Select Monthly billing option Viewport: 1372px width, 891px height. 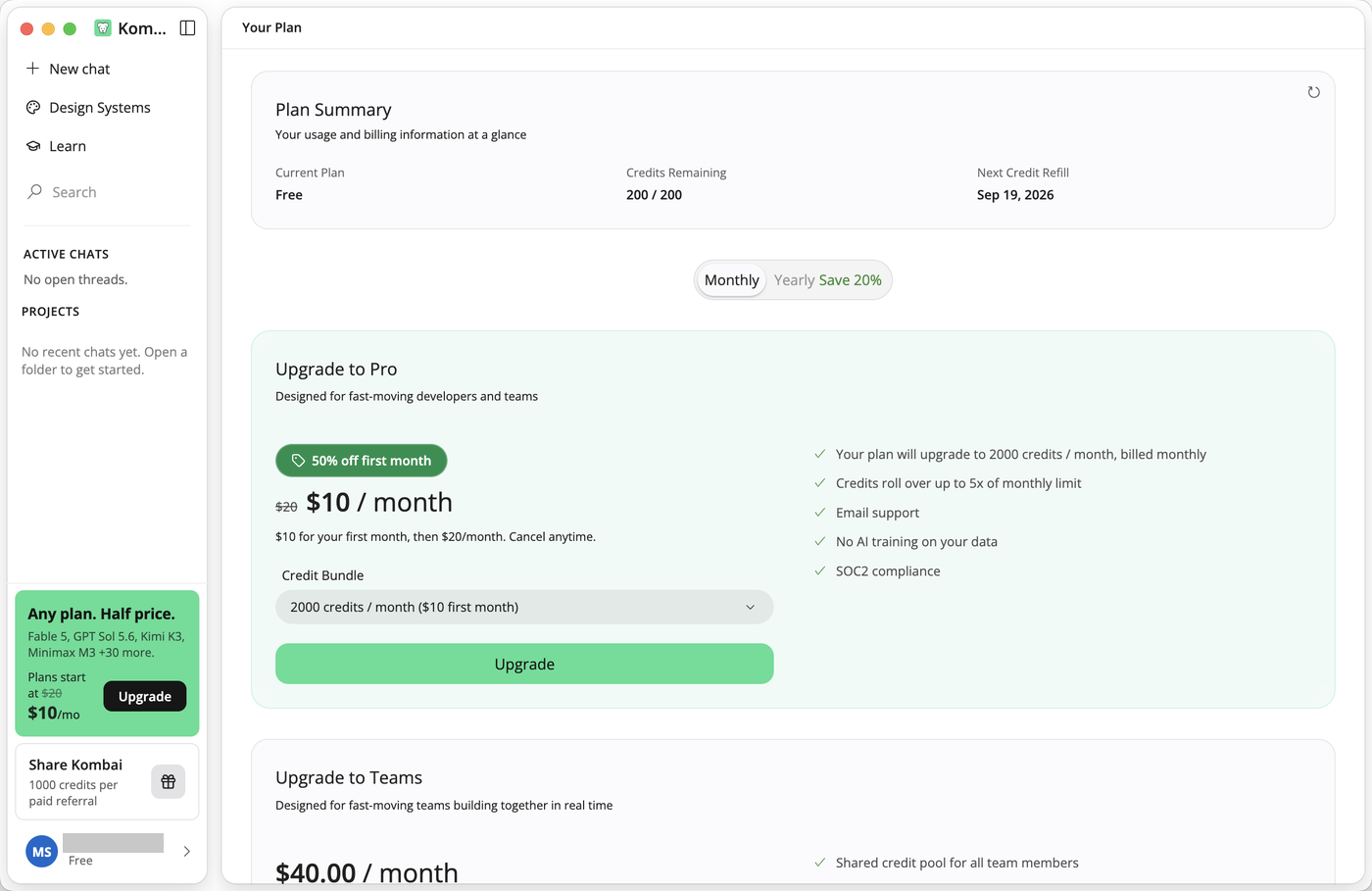(x=731, y=280)
